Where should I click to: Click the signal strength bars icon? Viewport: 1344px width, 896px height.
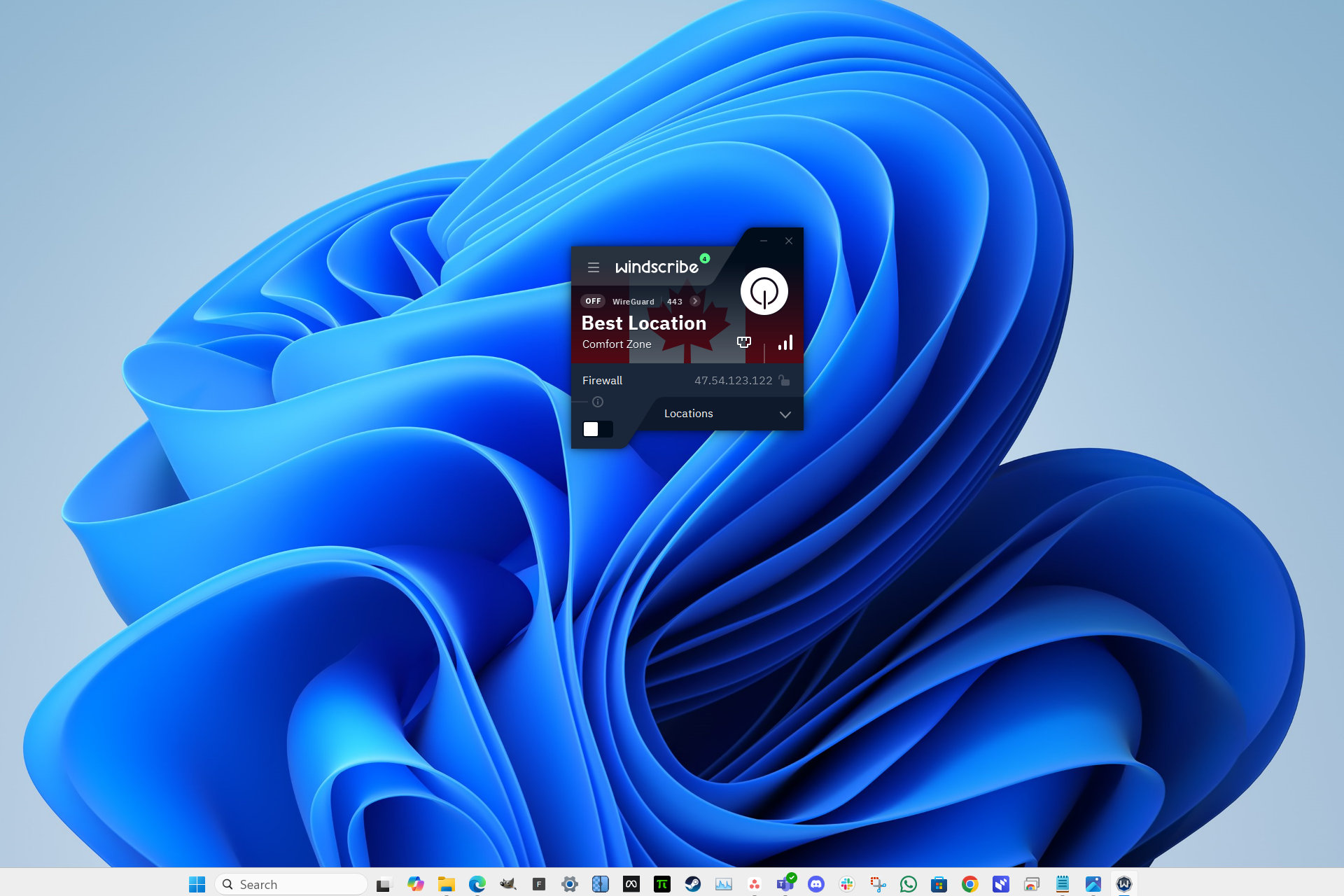pos(785,343)
